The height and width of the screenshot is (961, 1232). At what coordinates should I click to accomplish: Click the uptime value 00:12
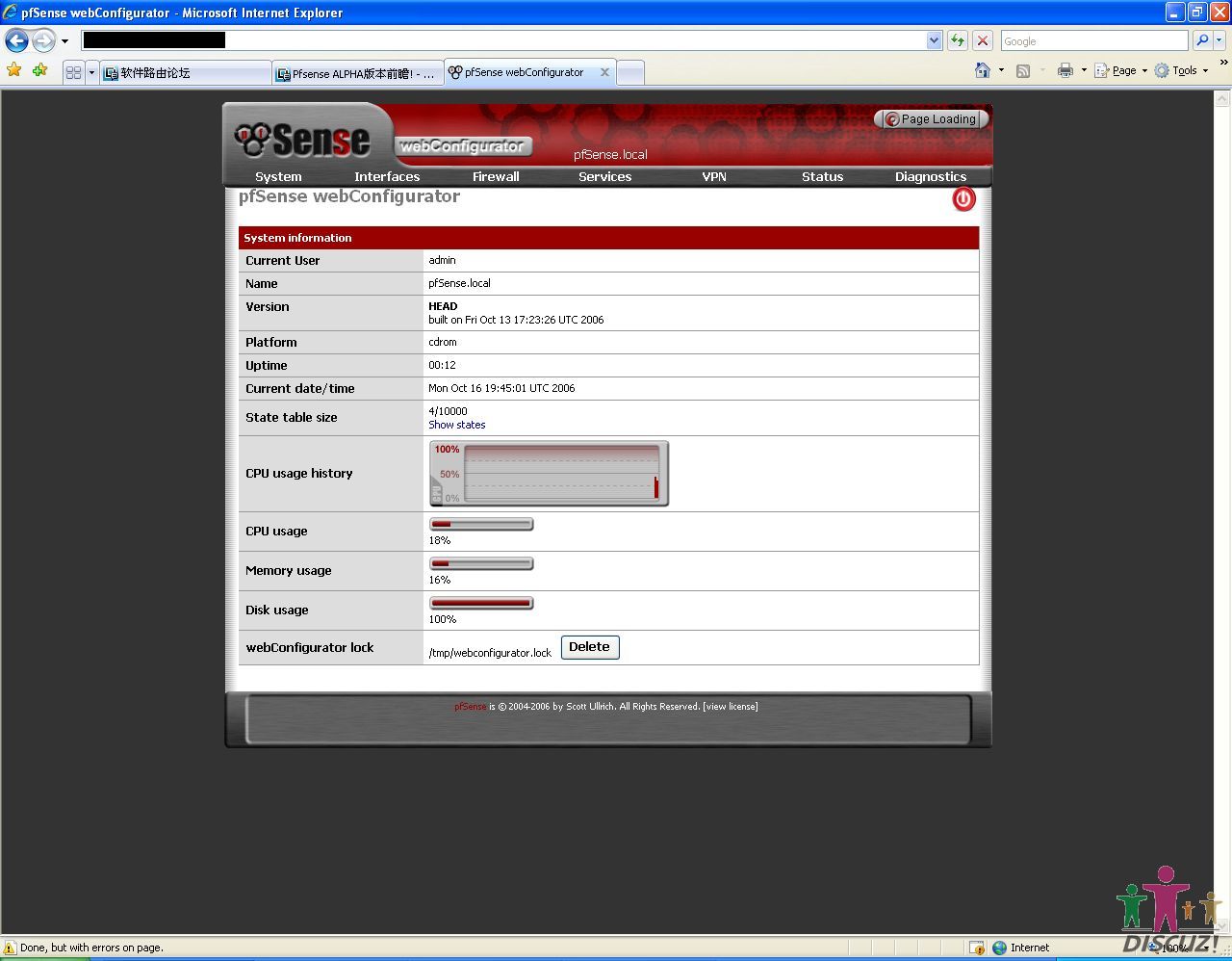pyautogui.click(x=442, y=365)
